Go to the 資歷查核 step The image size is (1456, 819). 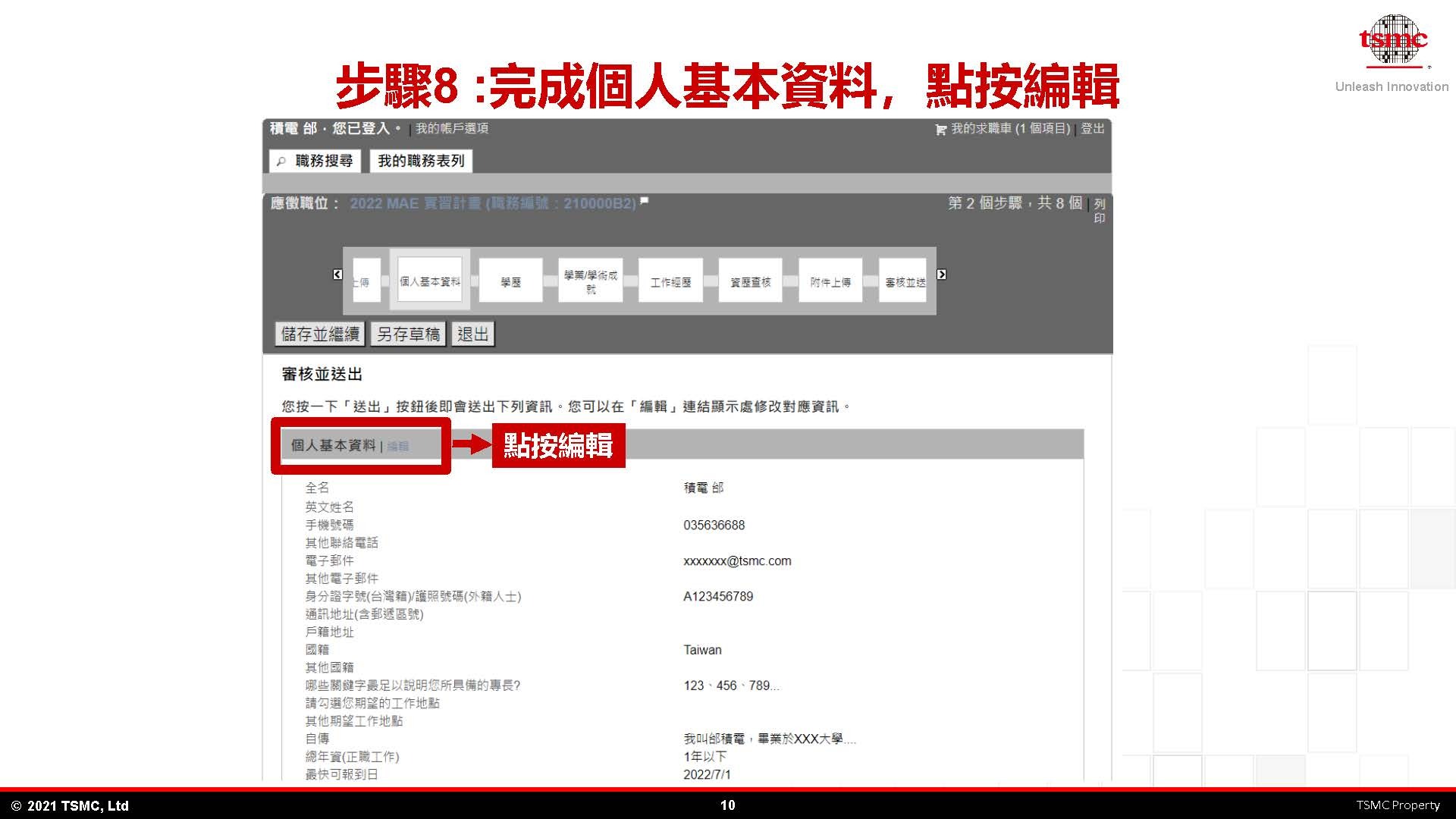point(751,281)
